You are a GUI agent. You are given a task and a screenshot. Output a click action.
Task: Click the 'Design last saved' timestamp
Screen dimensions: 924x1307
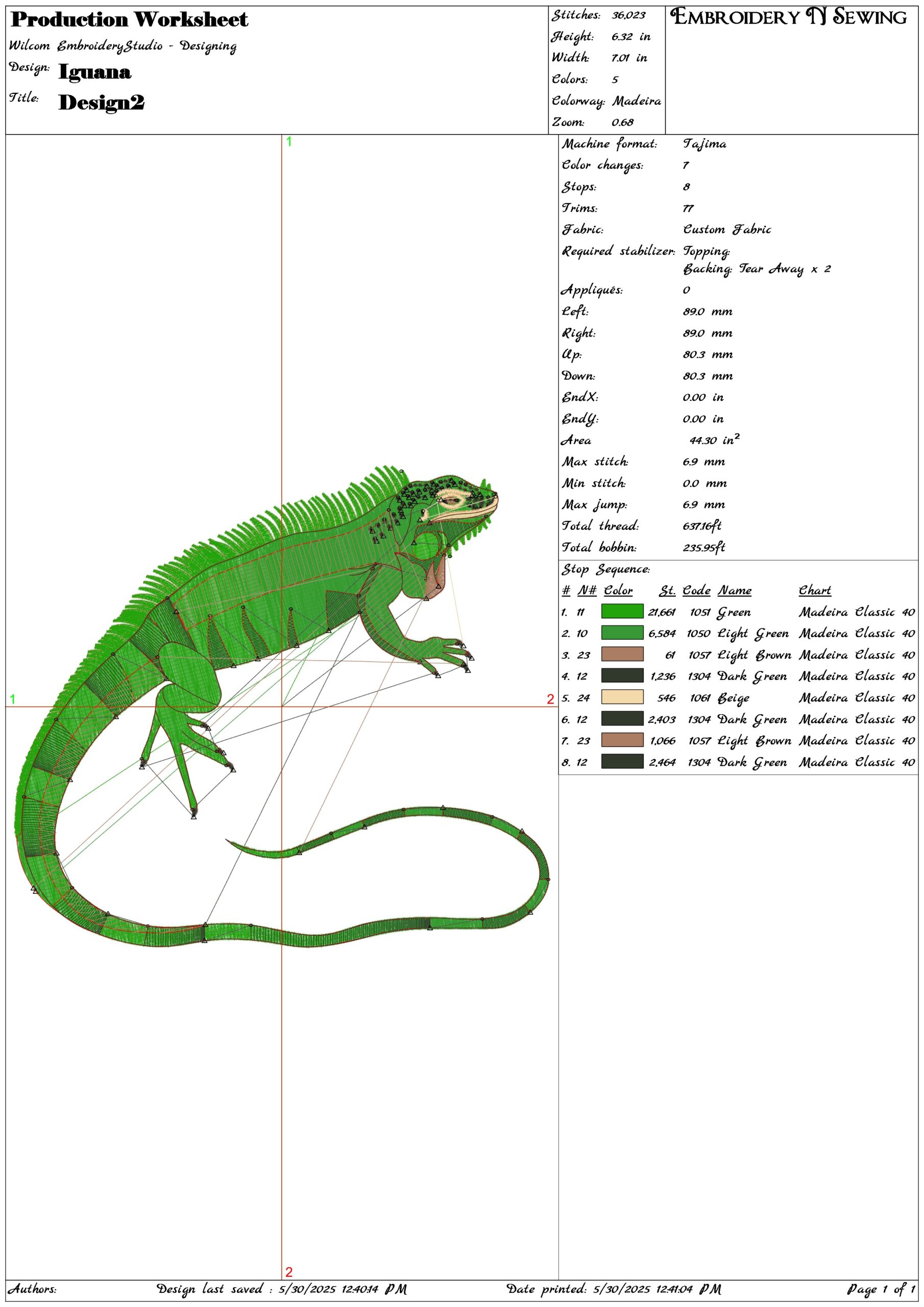[281, 1289]
